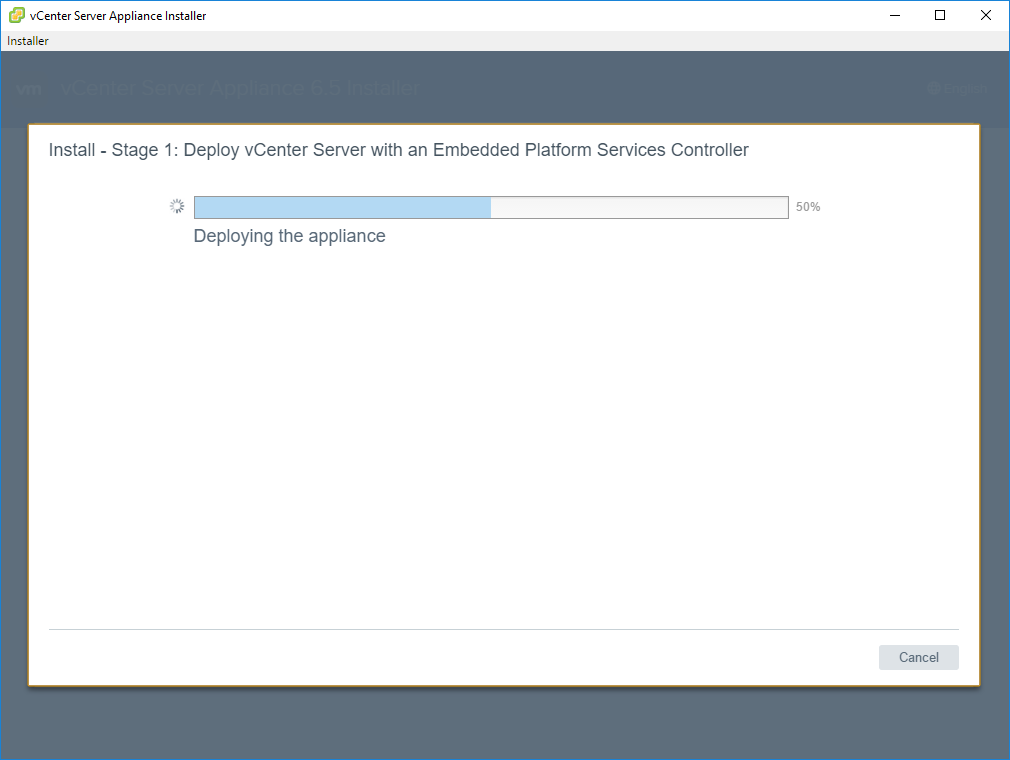
Task: Click the 50% progress label
Action: point(808,207)
